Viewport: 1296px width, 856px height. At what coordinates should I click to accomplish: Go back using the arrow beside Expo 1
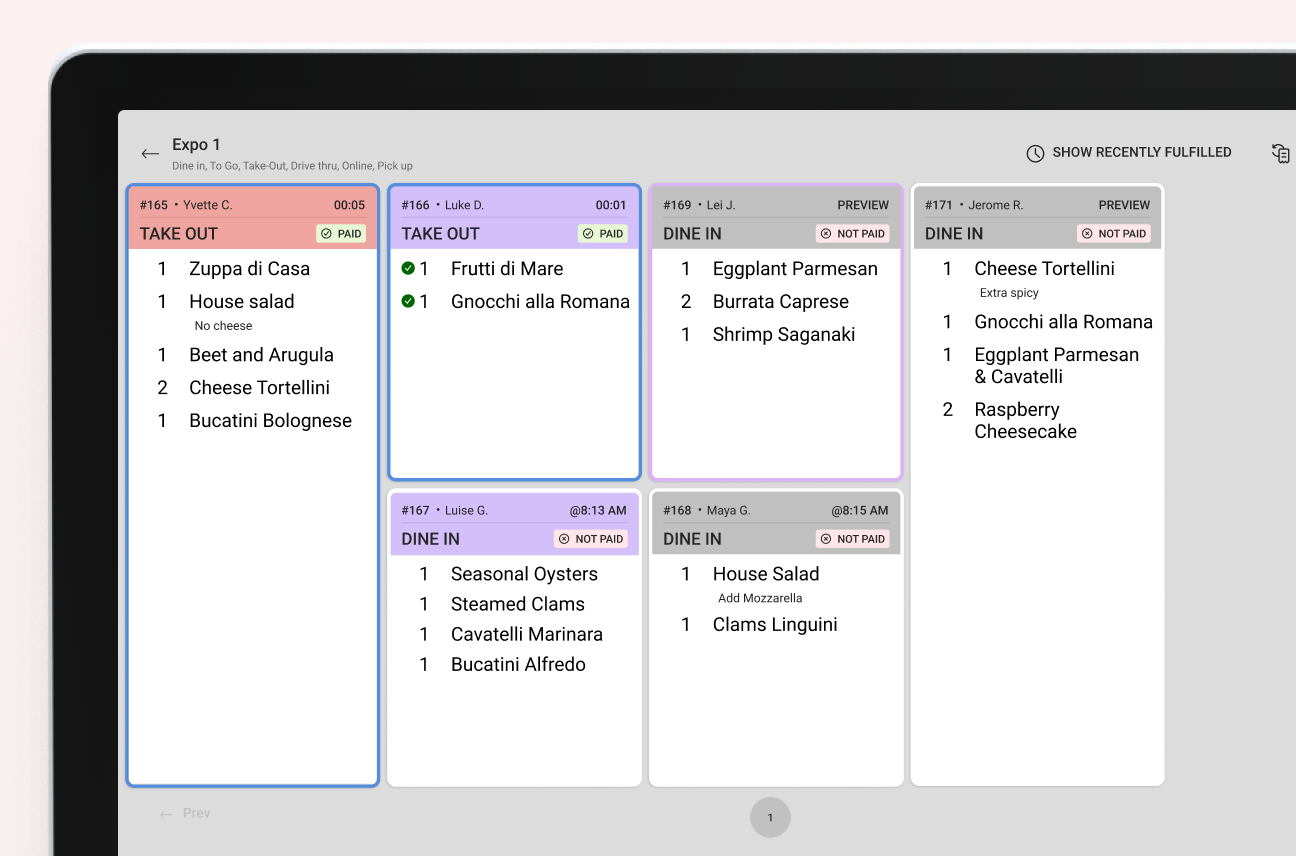(150, 153)
